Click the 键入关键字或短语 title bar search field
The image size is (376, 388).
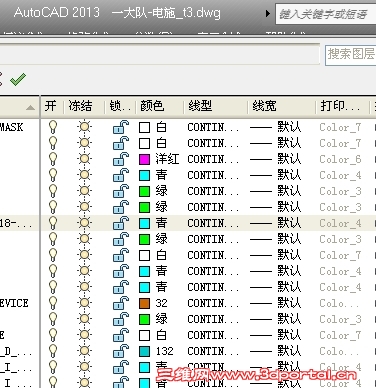(x=326, y=14)
